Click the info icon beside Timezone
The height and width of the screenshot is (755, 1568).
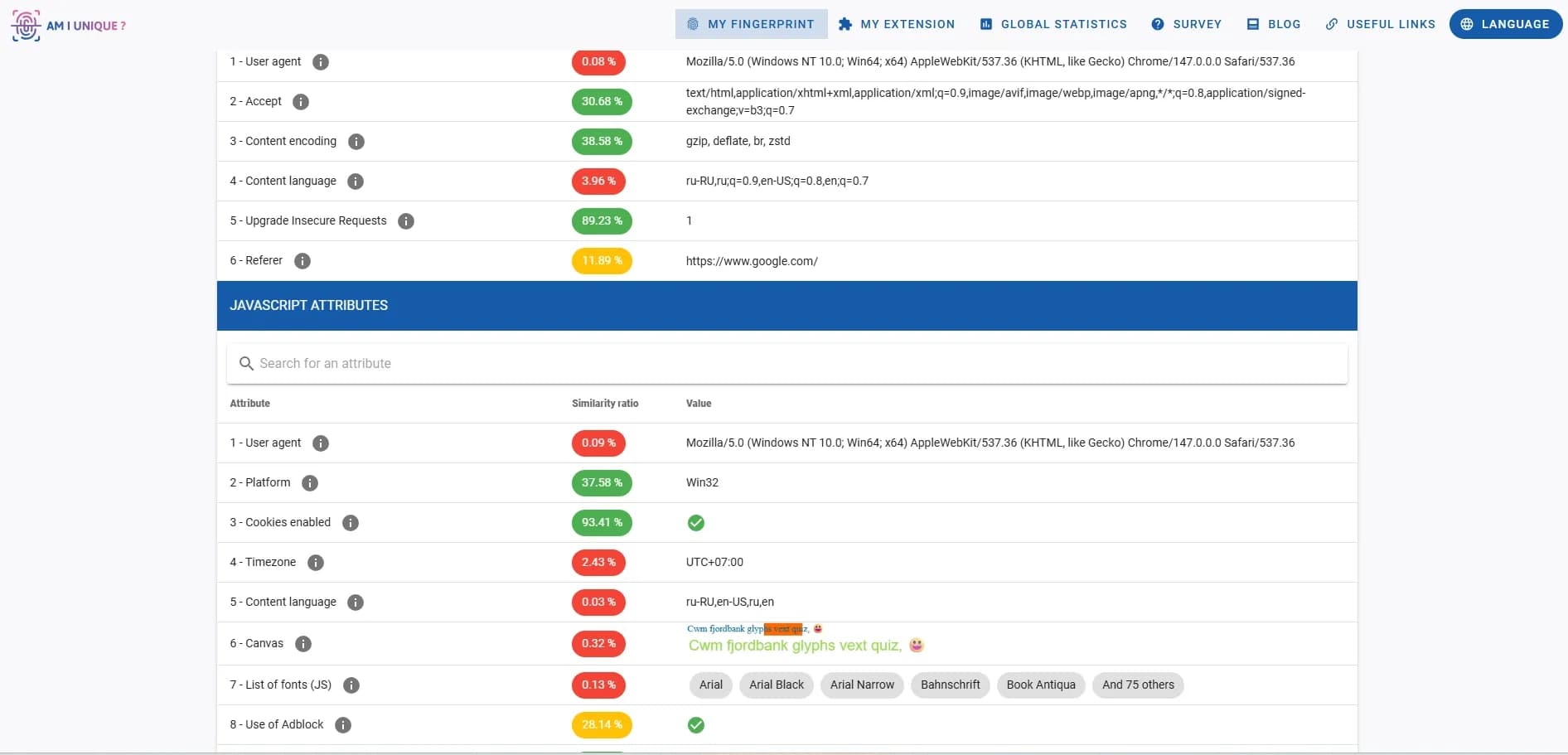coord(315,563)
